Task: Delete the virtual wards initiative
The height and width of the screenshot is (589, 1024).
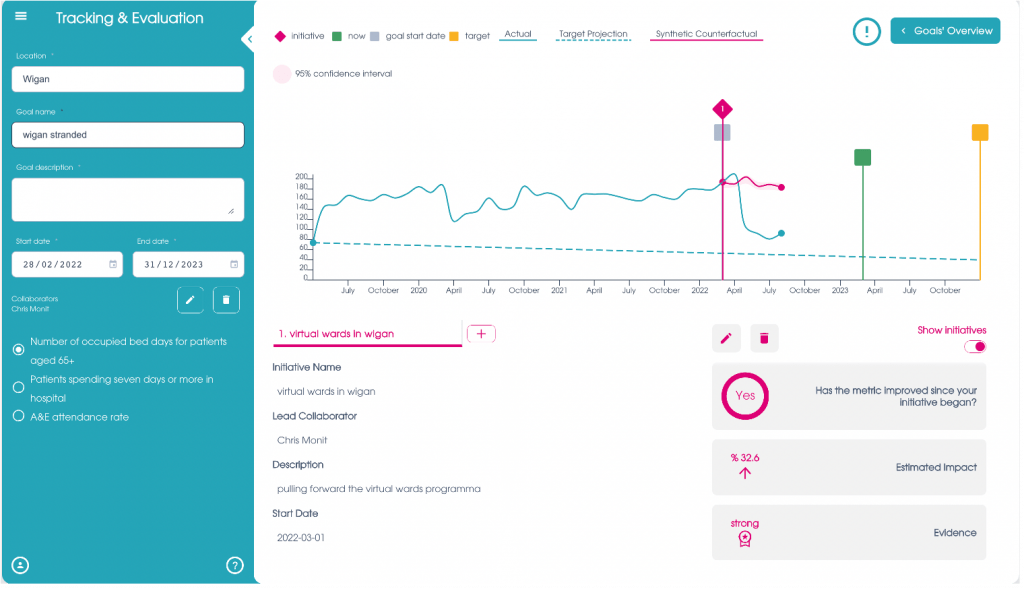Action: pos(764,338)
